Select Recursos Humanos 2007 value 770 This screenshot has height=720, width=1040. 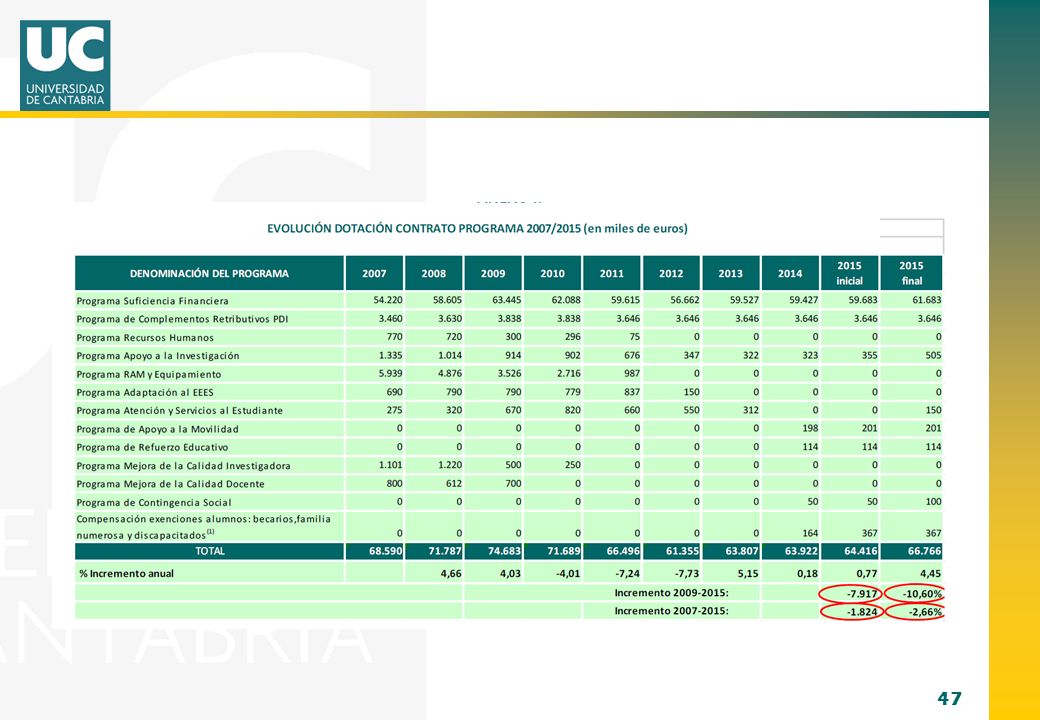[x=394, y=337]
